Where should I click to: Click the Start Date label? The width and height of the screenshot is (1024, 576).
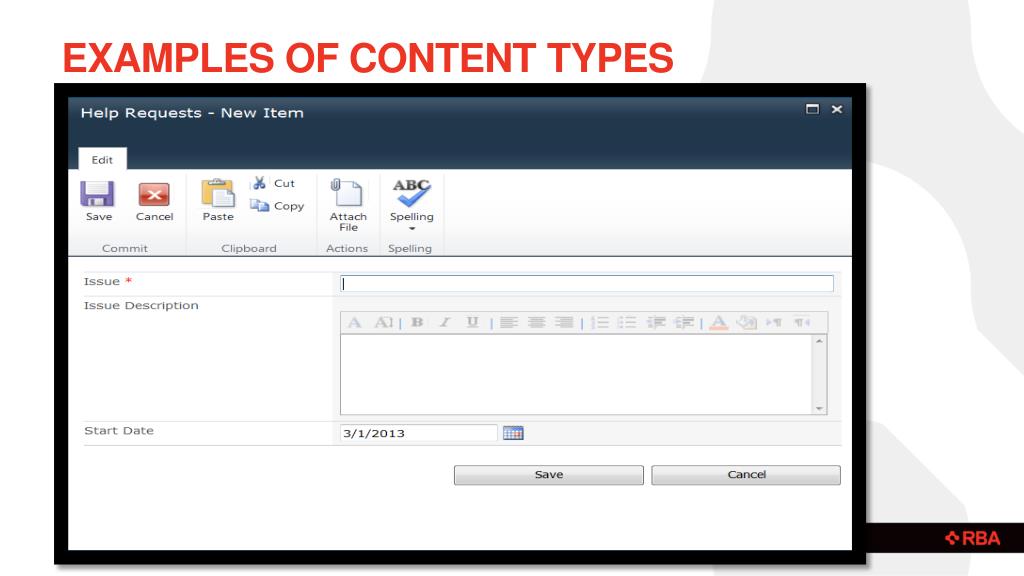pos(119,431)
